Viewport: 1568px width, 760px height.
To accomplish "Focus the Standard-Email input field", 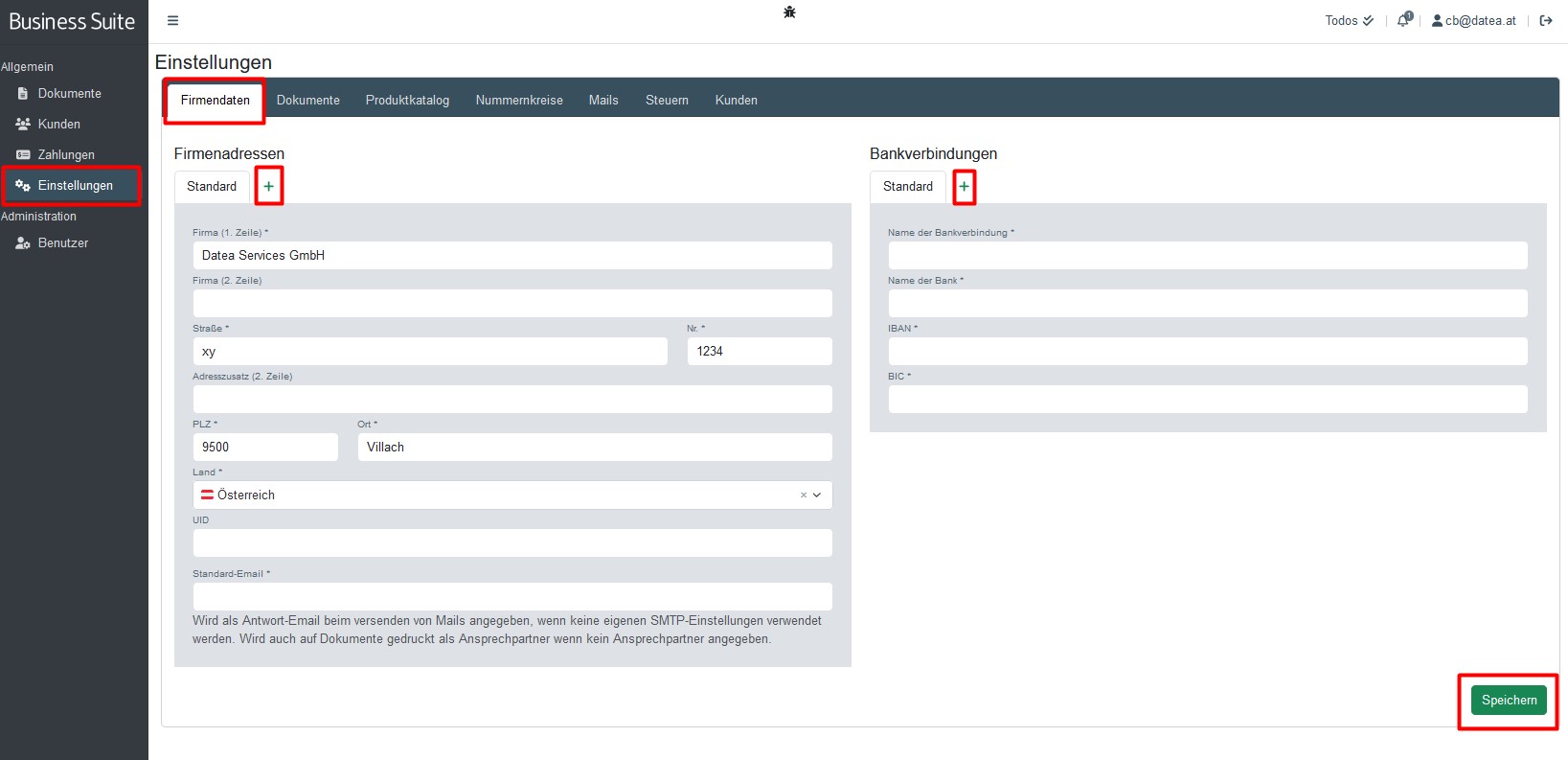I will 512,596.
